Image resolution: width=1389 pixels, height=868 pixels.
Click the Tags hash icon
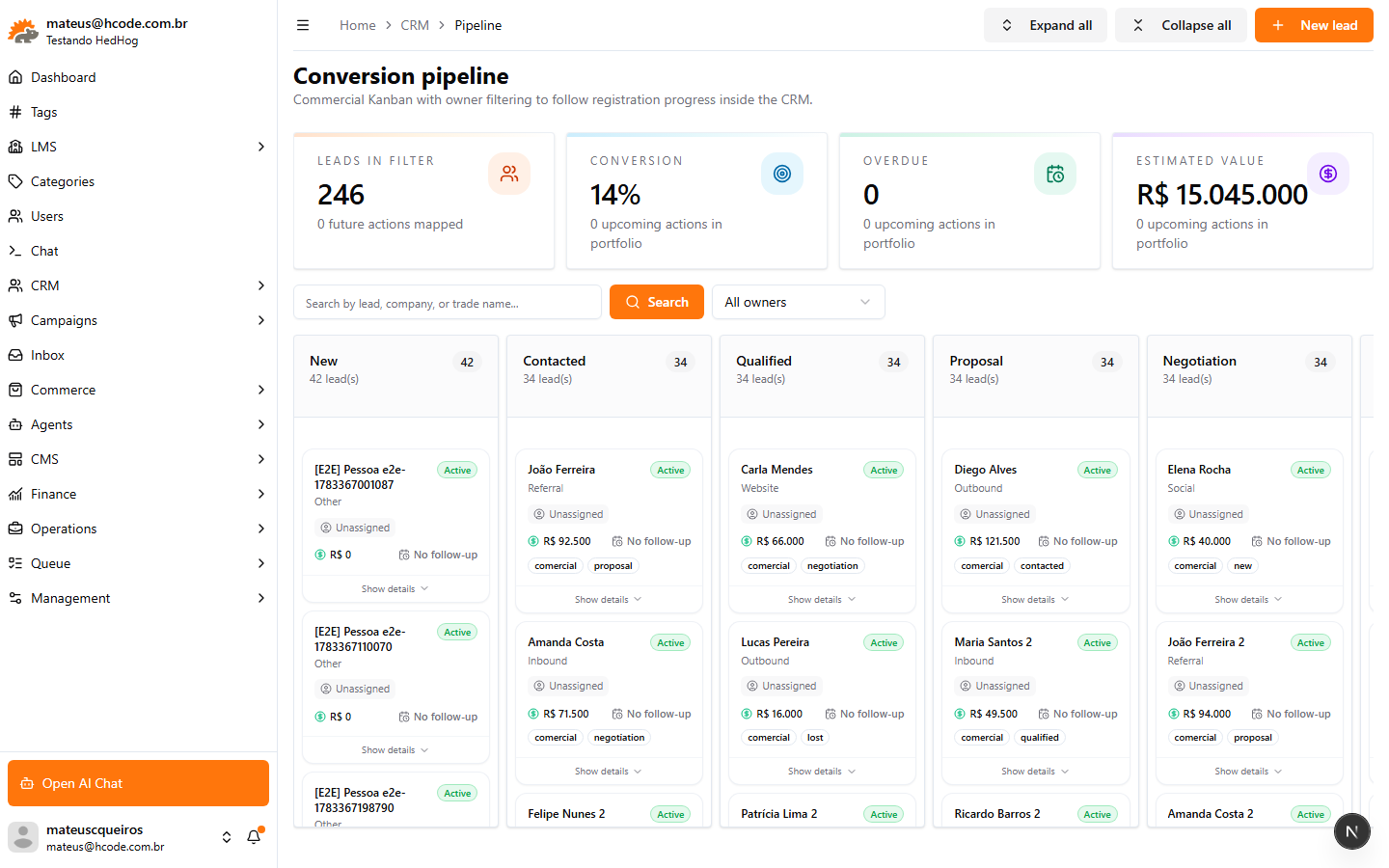pyautogui.click(x=15, y=112)
